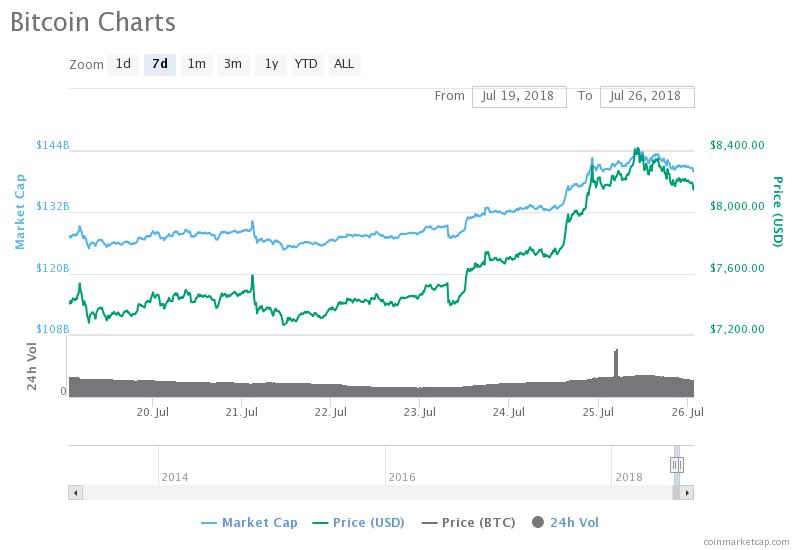Show ALL time range

tap(344, 64)
